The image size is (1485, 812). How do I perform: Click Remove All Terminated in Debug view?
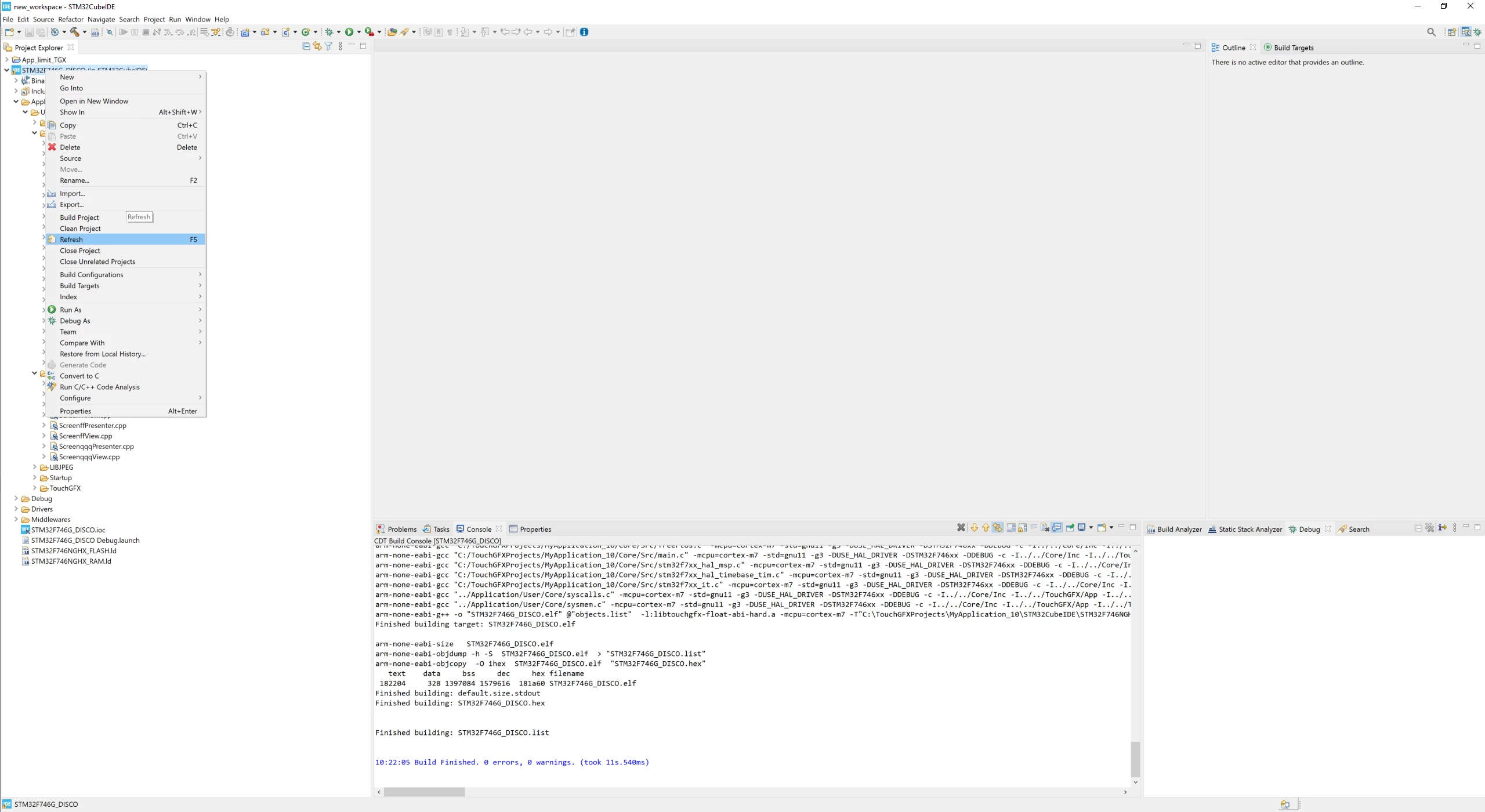1429,528
